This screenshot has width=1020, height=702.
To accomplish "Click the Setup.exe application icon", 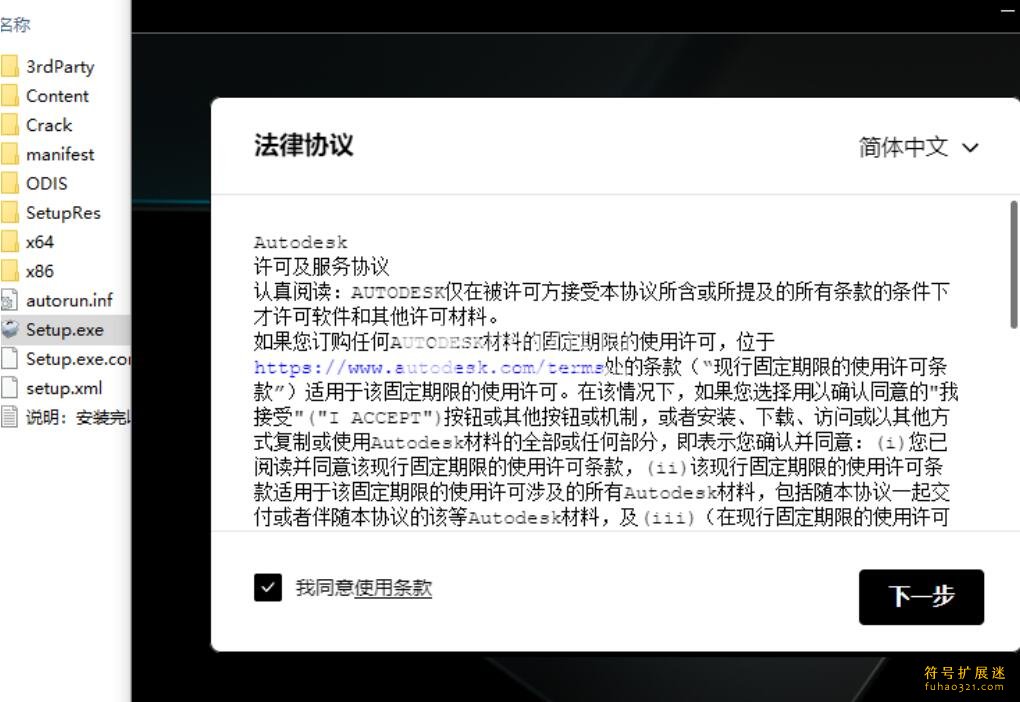I will (9, 329).
